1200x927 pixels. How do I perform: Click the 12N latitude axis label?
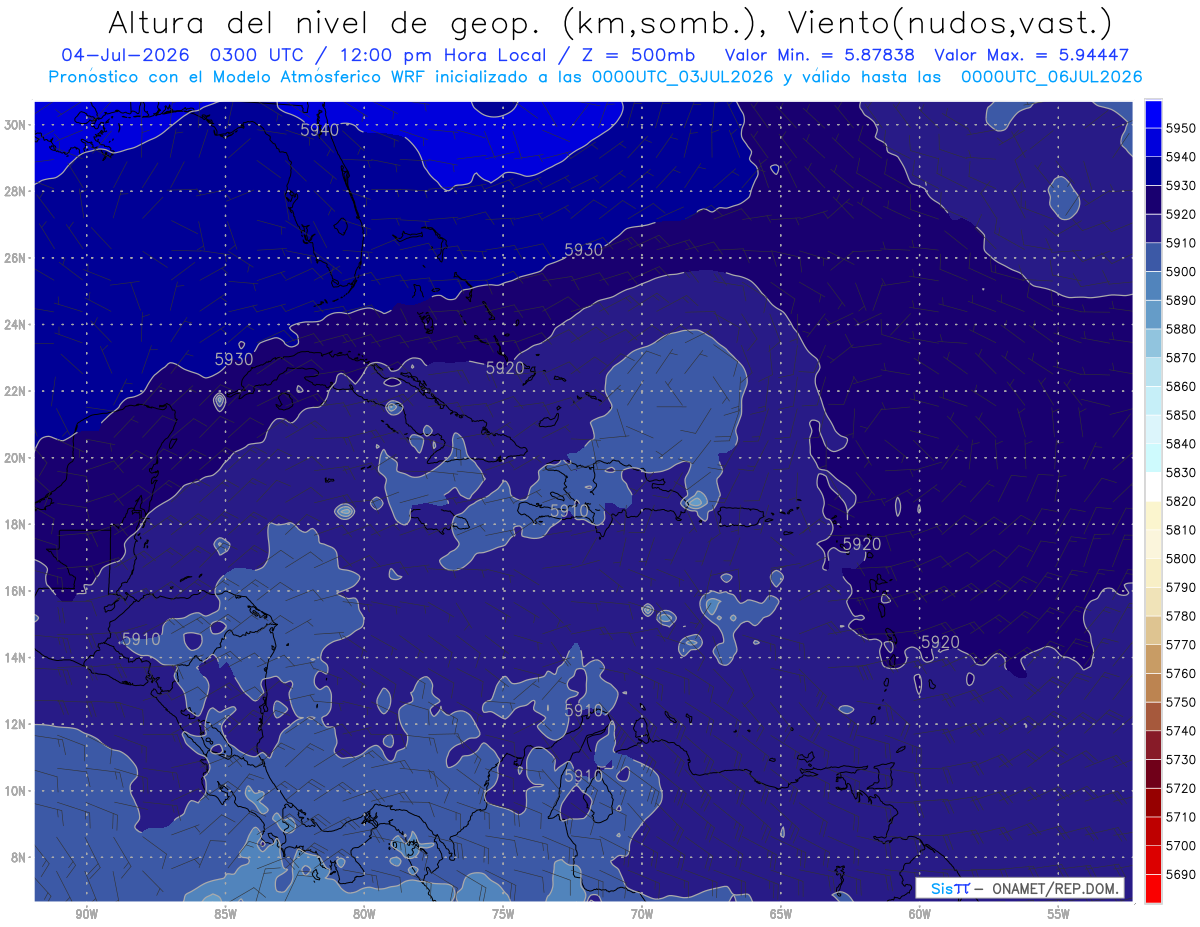tap(15, 724)
